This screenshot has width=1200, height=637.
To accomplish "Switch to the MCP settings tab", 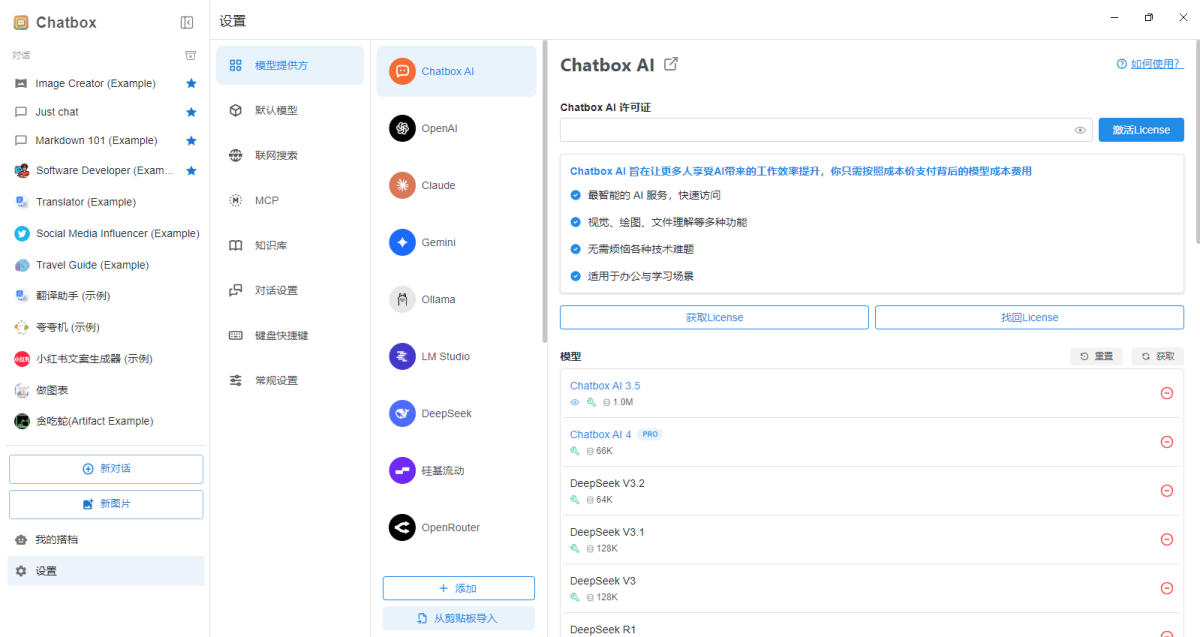I will pos(290,200).
